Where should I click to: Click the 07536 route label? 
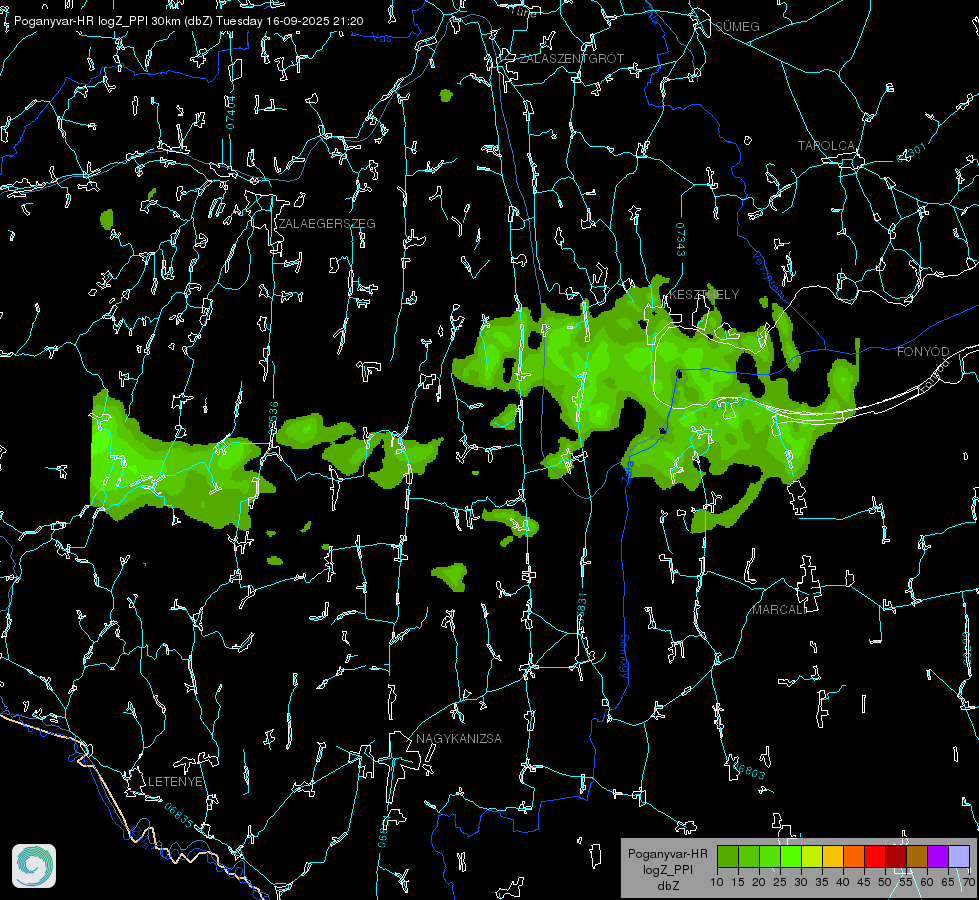coord(273,418)
